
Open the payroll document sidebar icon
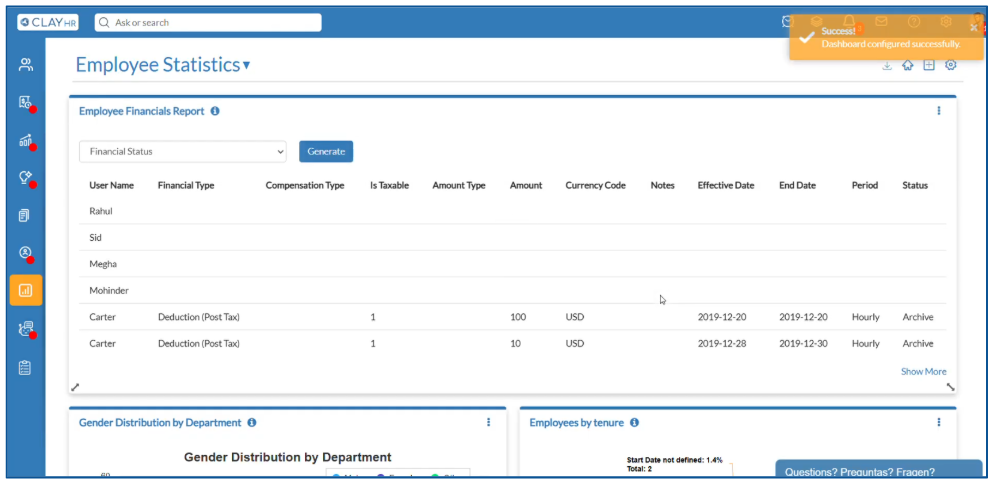tap(25, 103)
